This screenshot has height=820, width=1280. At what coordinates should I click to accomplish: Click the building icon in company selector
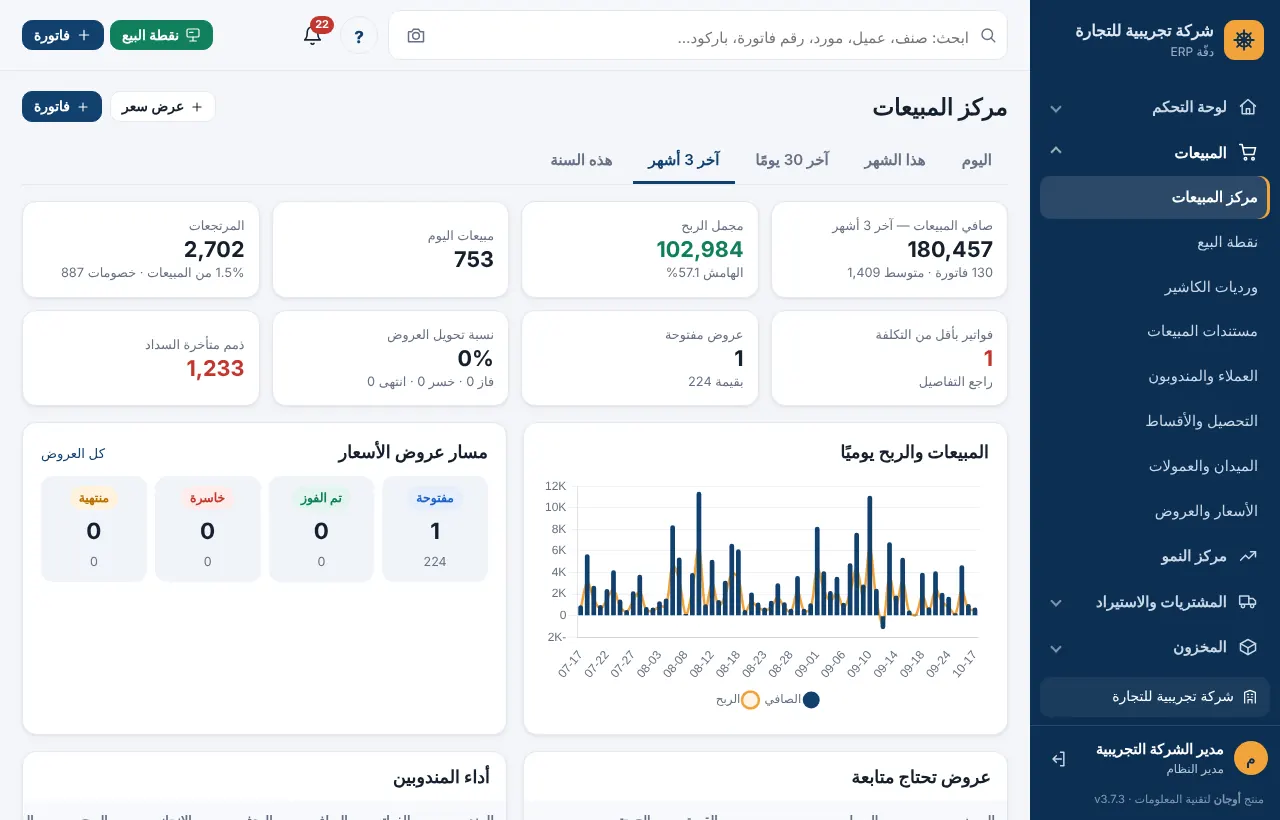1249,697
